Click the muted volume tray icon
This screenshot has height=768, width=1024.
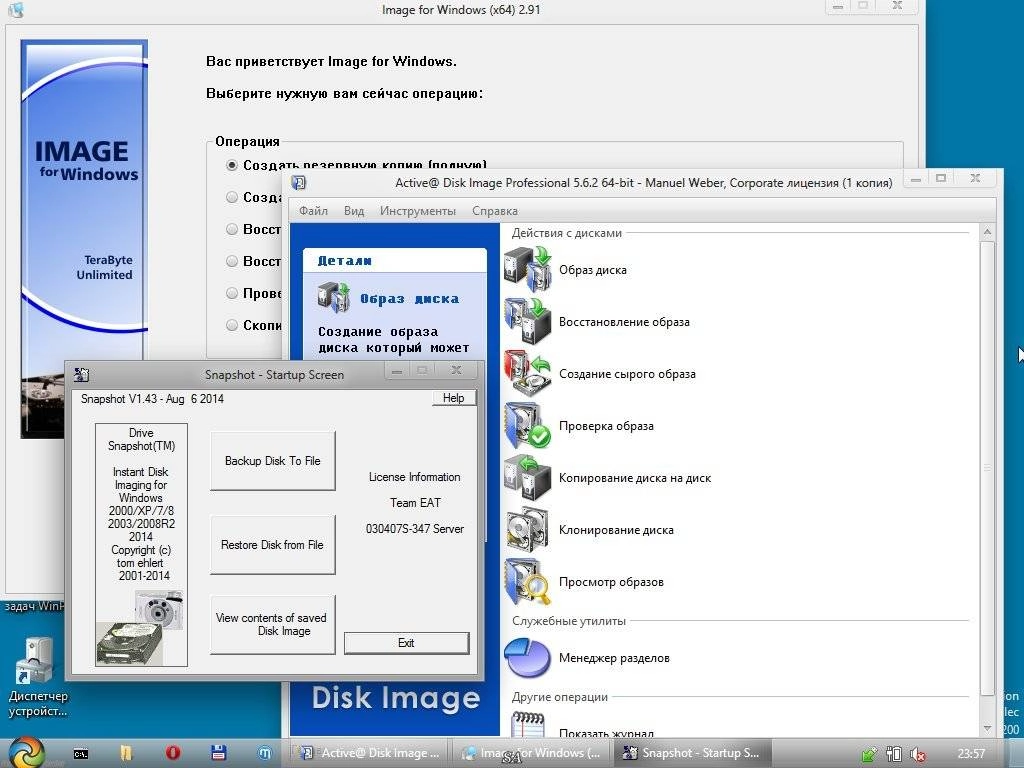(x=918, y=754)
